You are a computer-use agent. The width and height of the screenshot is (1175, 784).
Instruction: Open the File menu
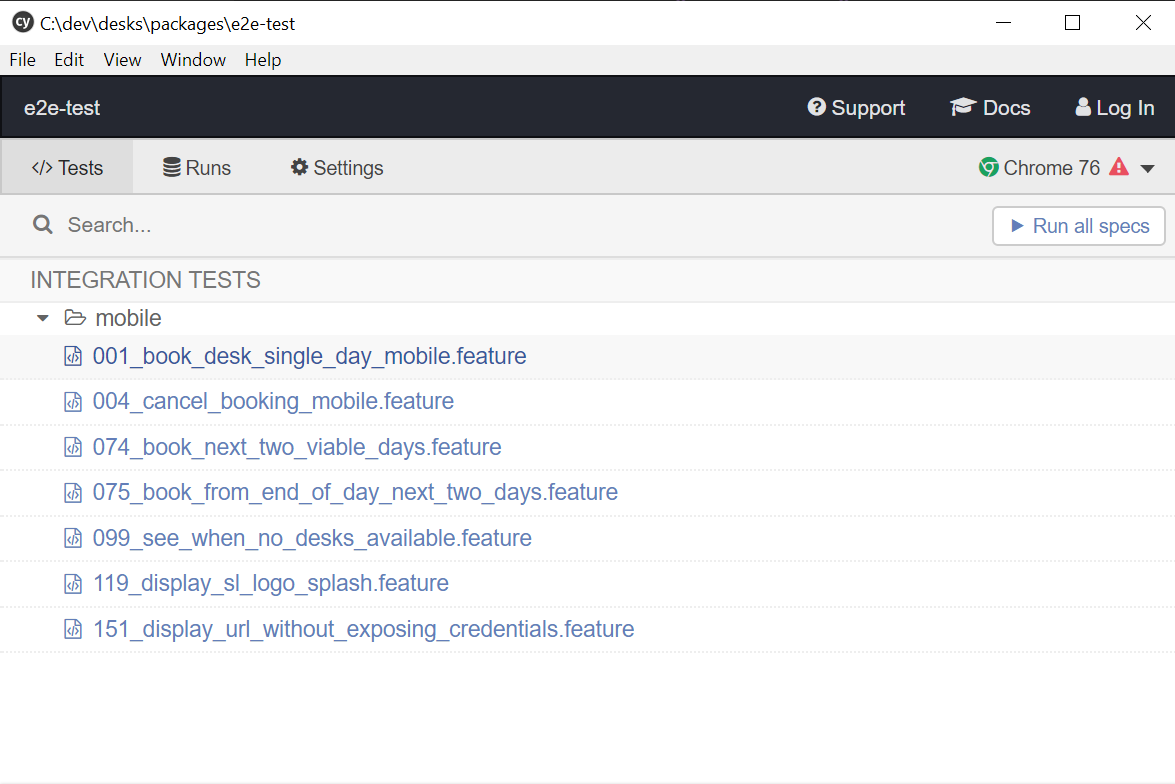[22, 60]
